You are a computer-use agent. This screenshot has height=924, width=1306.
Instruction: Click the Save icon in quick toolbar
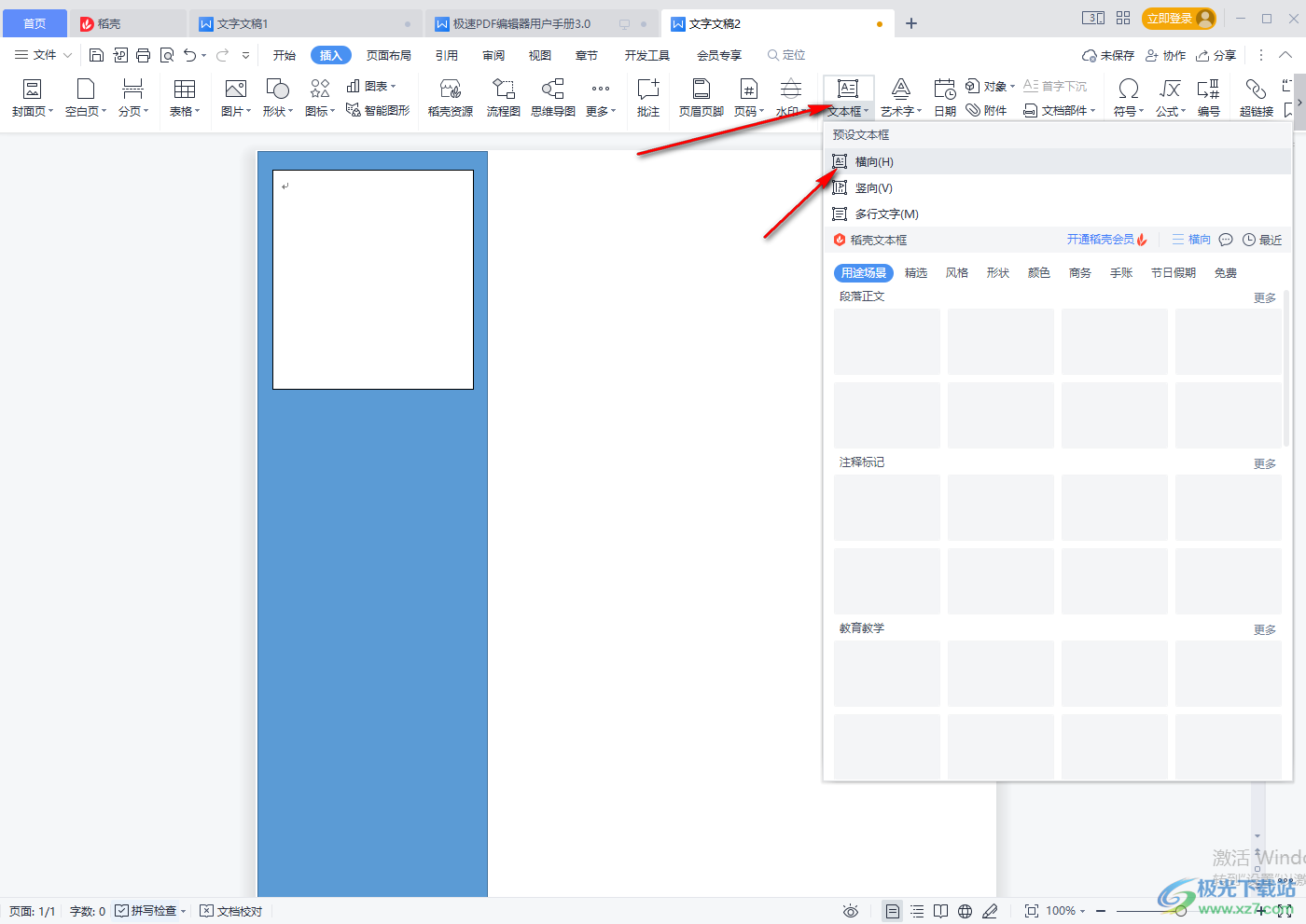96,55
